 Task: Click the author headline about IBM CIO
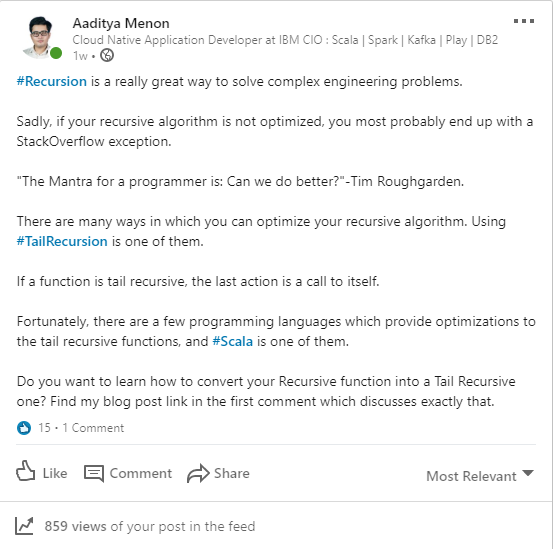click(285, 40)
